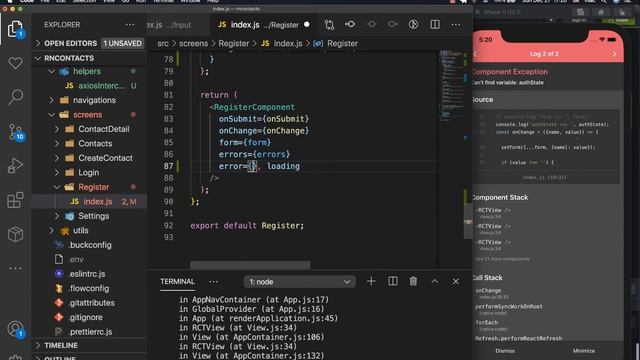Open the axiosInterceptor file in helpers
Screen dimensions: 640x360
click(x=89, y=86)
